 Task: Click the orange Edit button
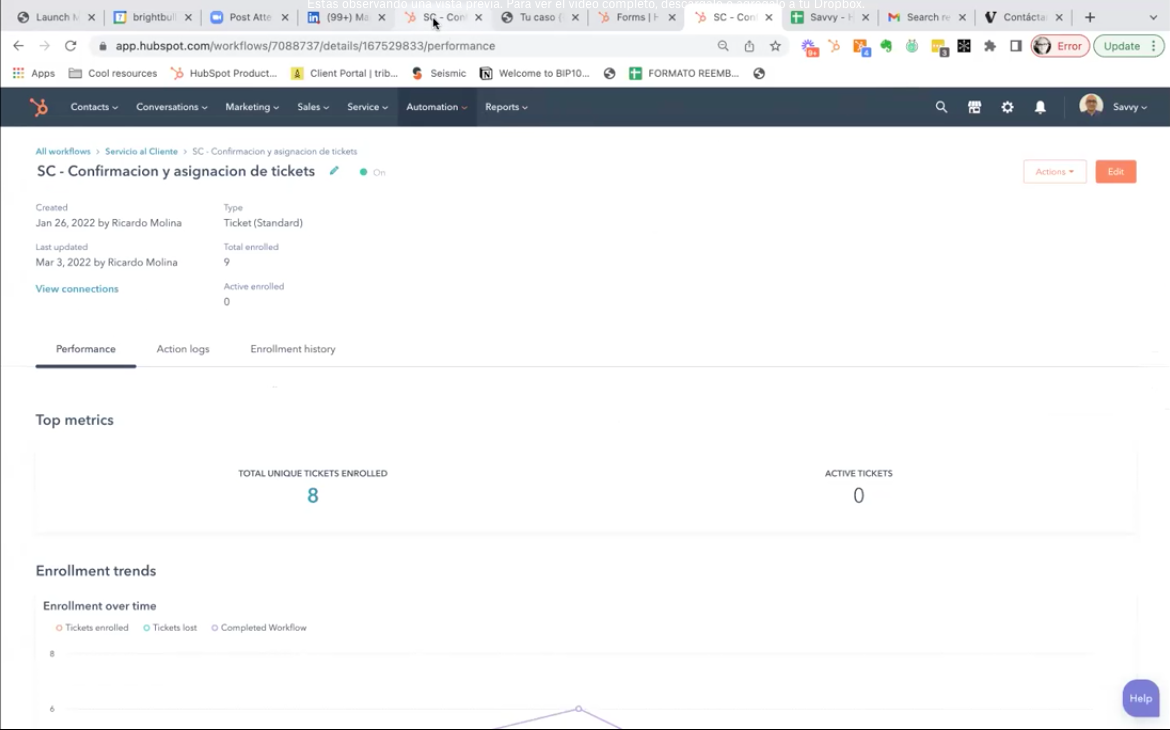[x=1115, y=172]
